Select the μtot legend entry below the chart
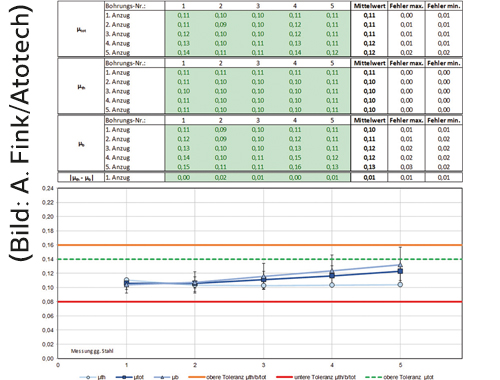Image resolution: width=500 pixels, height=380 pixels. click(x=130, y=377)
